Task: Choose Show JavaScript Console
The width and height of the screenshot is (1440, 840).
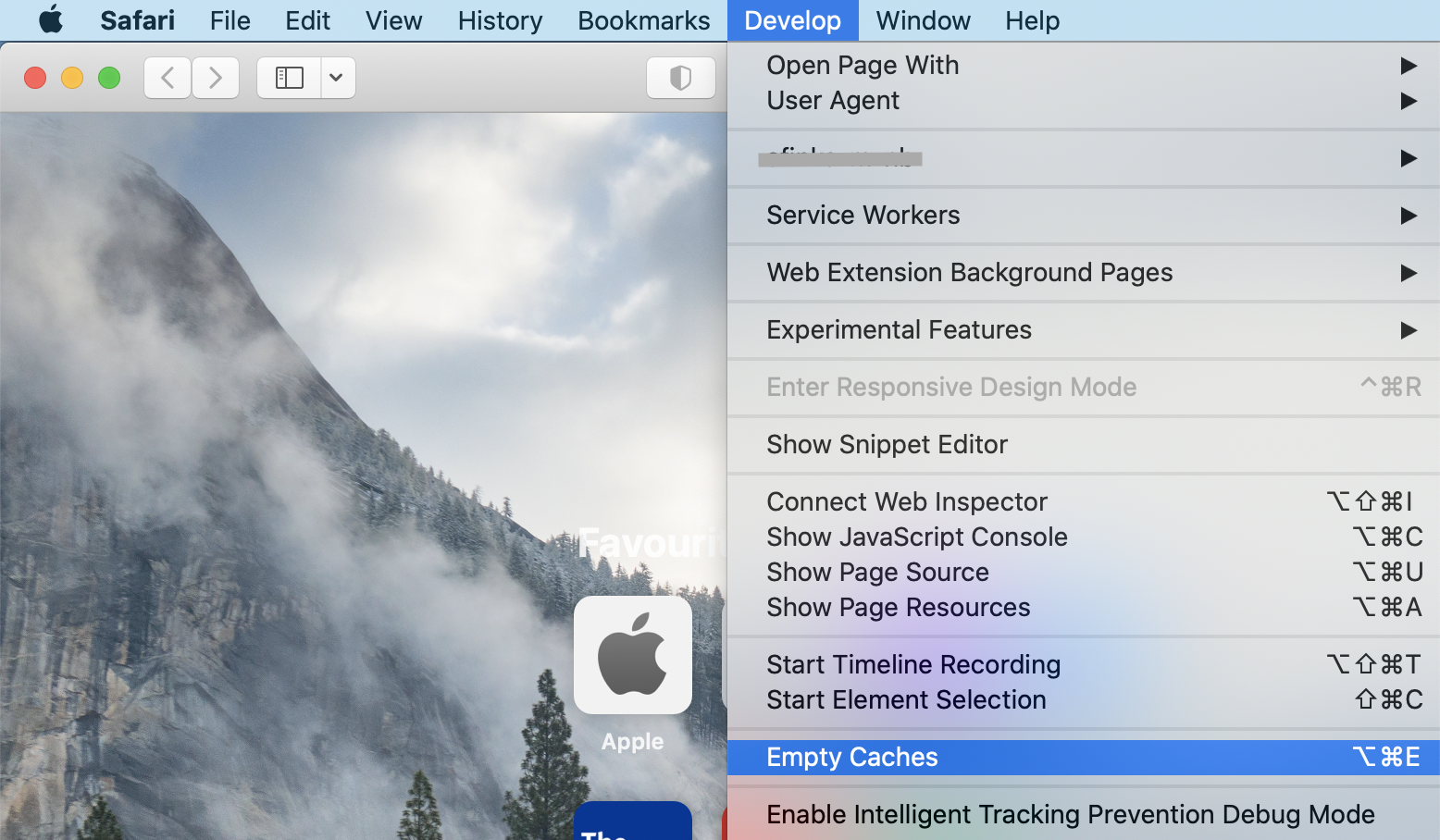Action: pyautogui.click(x=1084, y=537)
